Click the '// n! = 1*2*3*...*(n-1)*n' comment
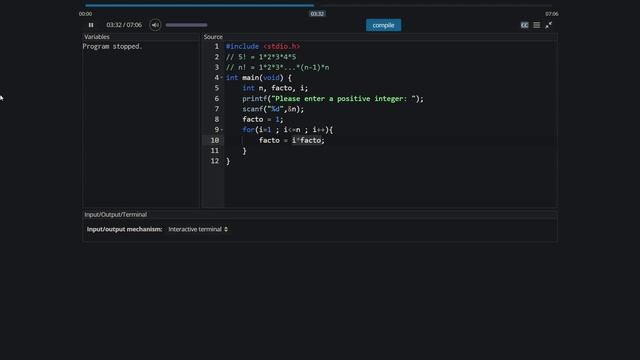This screenshot has width=640, height=360. coord(278,67)
